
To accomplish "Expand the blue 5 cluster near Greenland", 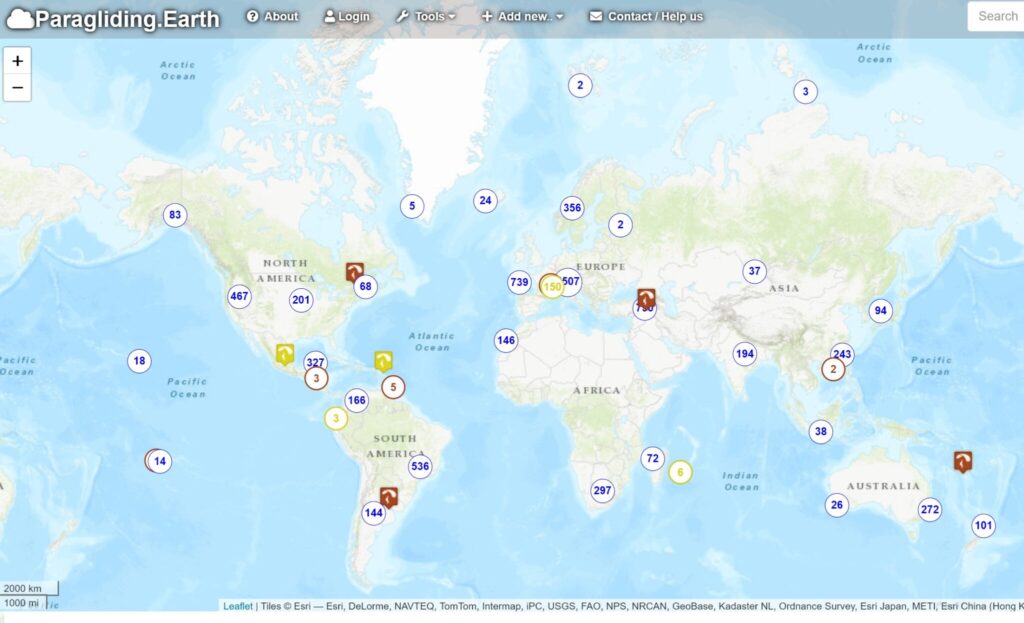I will pyautogui.click(x=412, y=206).
